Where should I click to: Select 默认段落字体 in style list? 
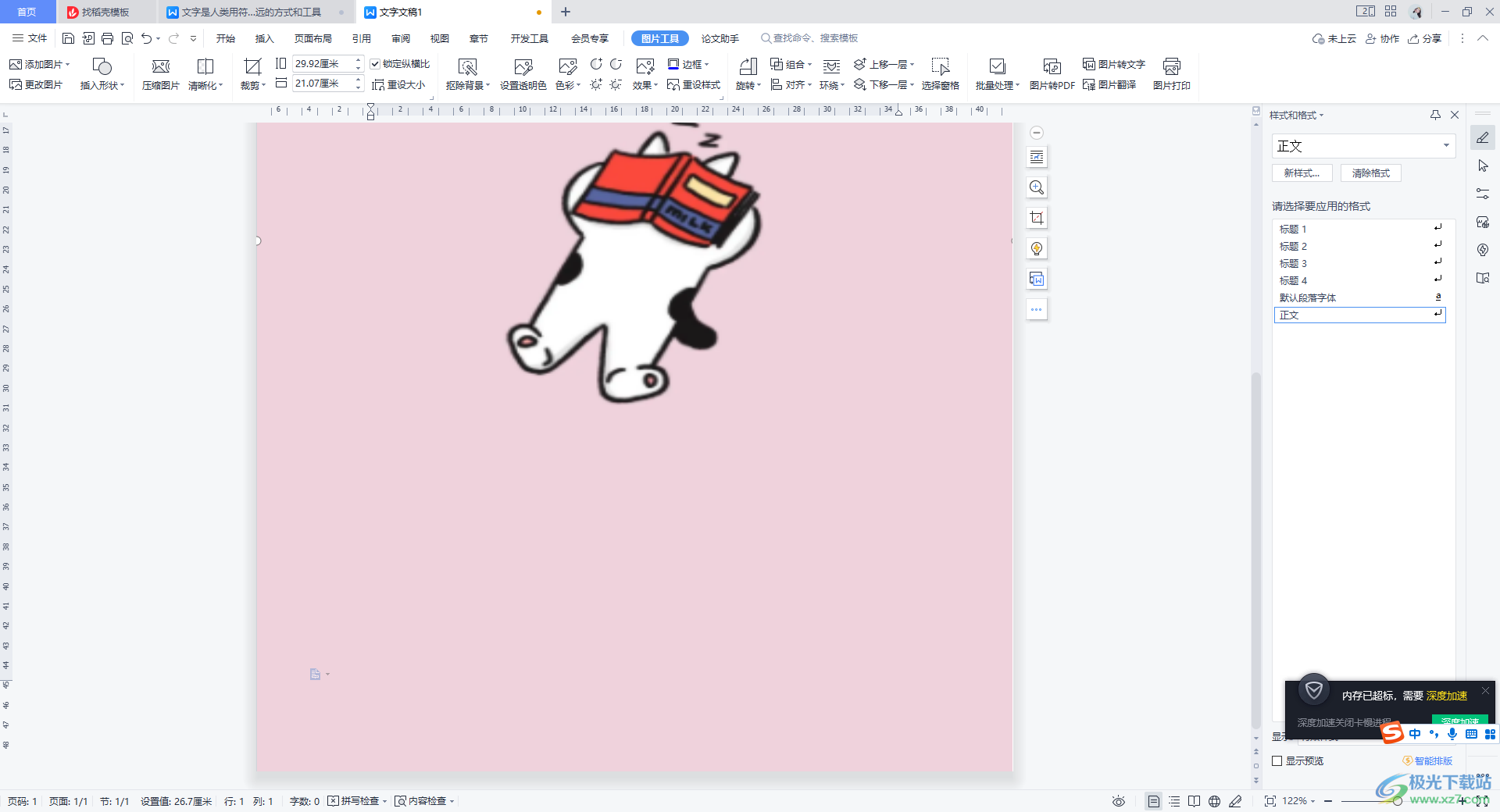click(1359, 297)
